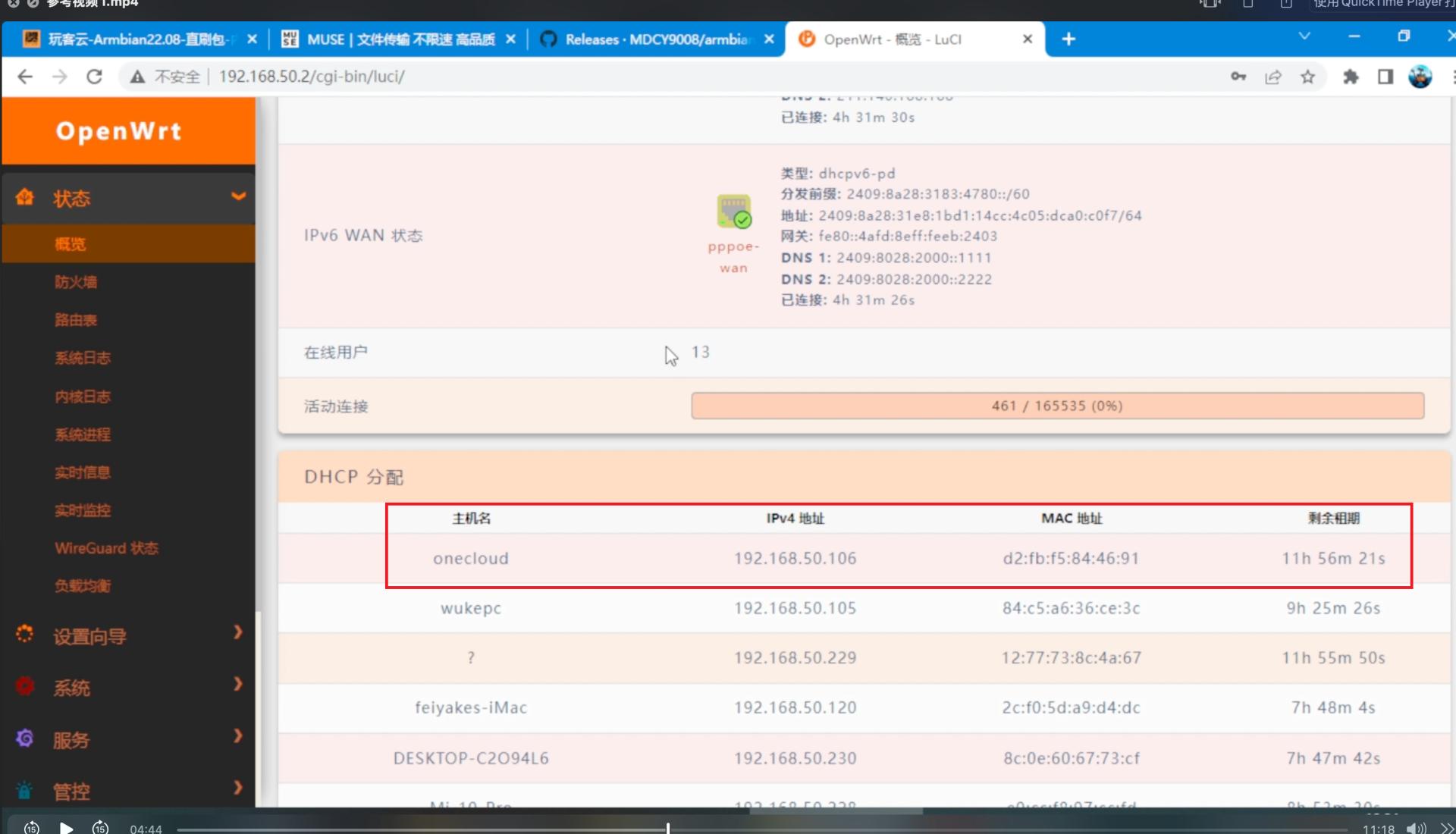Click the browser profile avatar
1456x834 pixels.
(1420, 77)
